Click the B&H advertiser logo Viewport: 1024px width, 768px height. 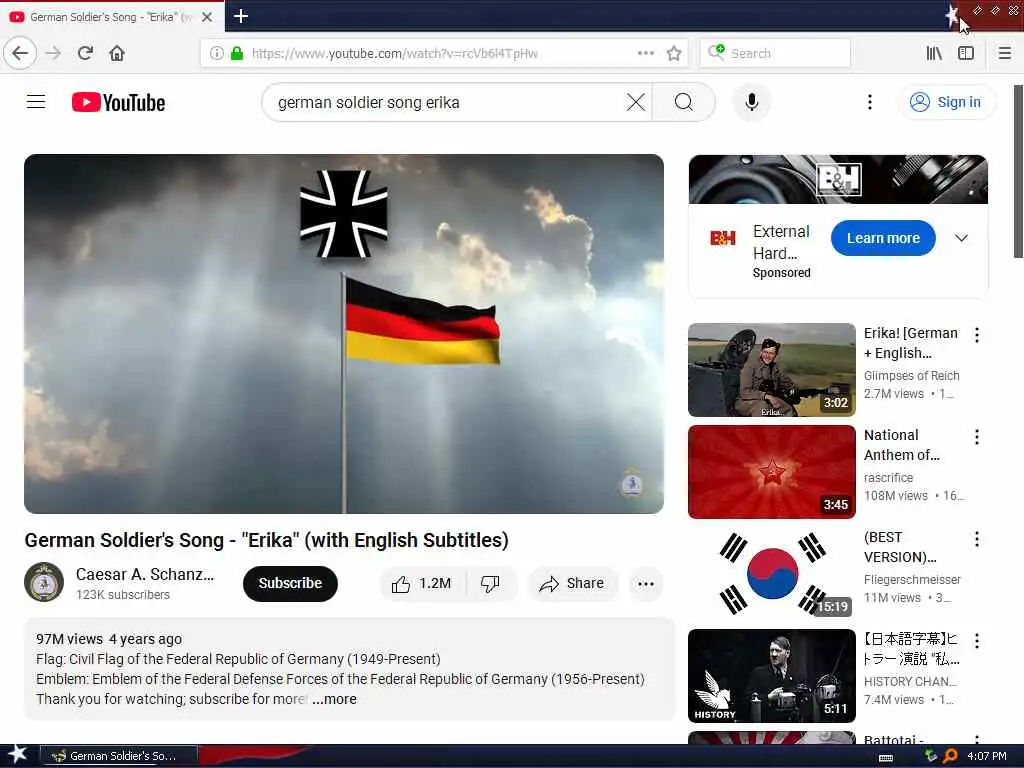pyautogui.click(x=723, y=238)
